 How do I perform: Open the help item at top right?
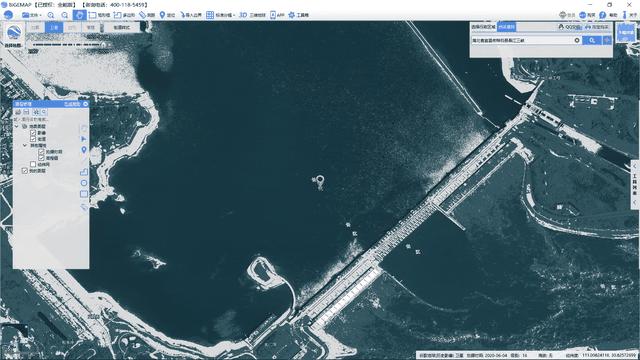pos(608,15)
